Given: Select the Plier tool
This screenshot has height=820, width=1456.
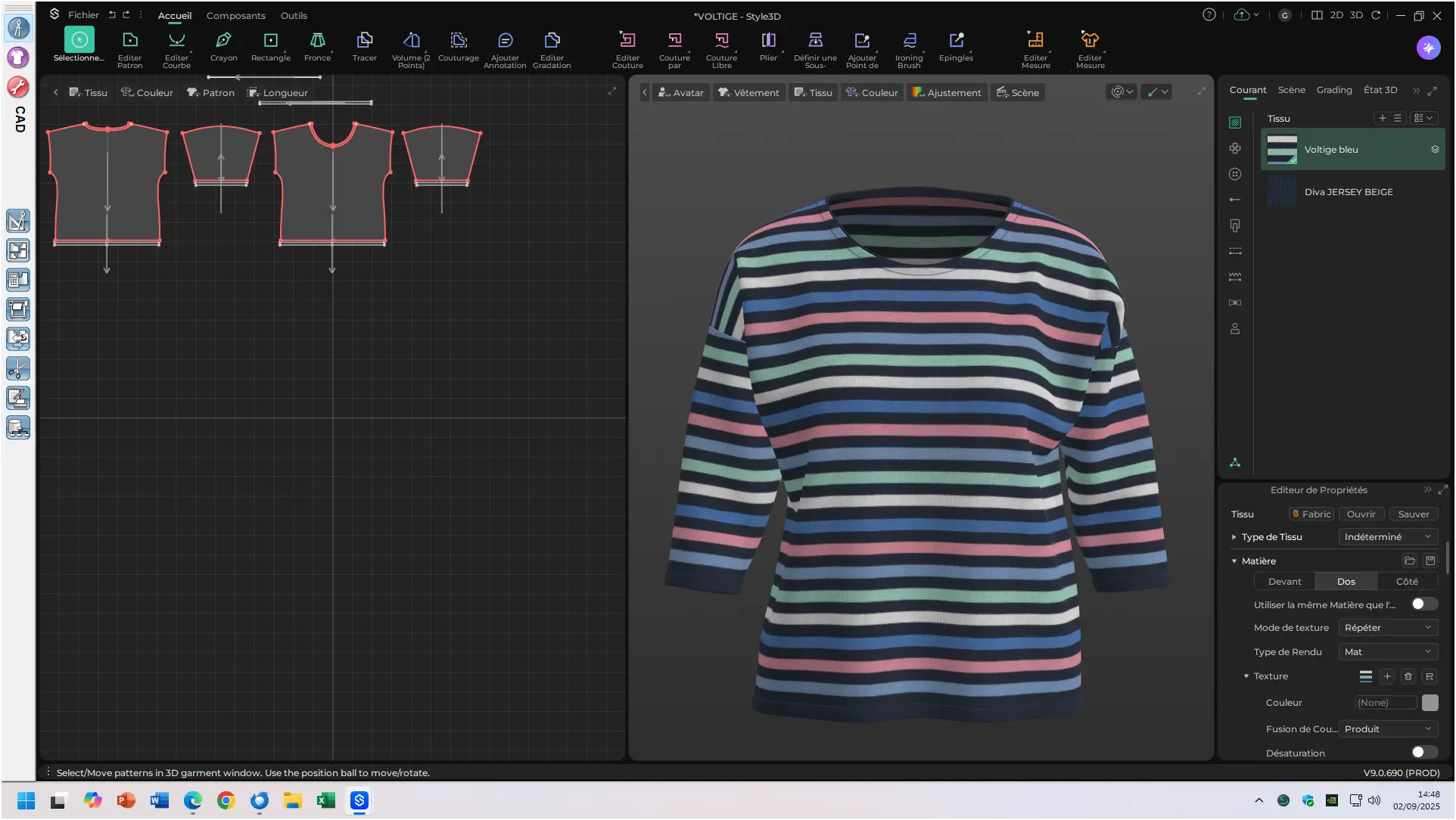Looking at the screenshot, I should [x=768, y=41].
